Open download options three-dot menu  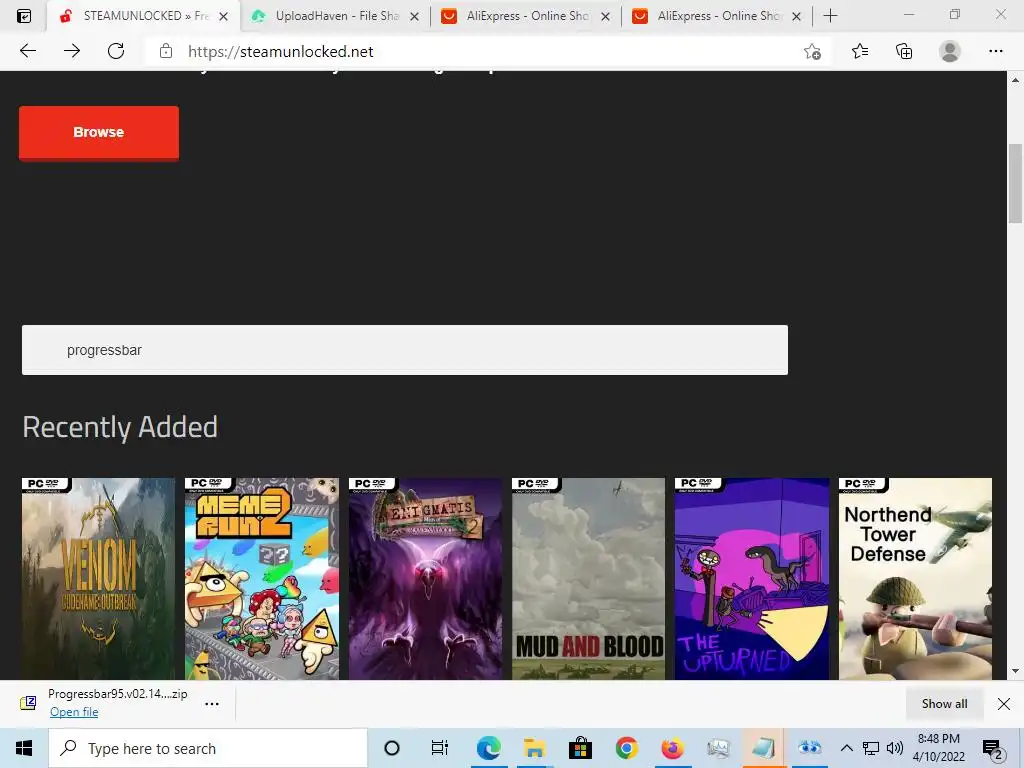click(212, 703)
